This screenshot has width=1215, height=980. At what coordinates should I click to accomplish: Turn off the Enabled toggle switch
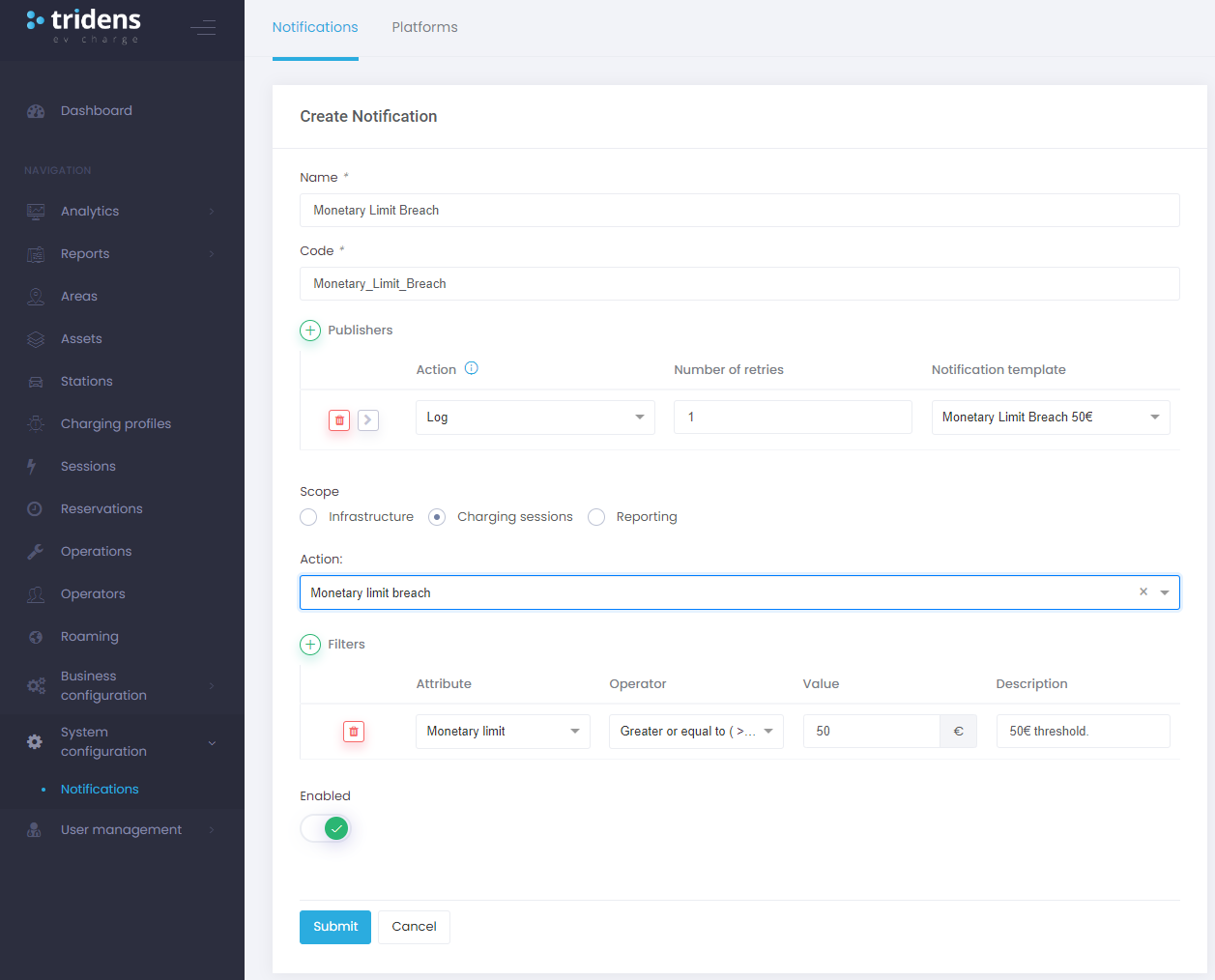point(325,828)
